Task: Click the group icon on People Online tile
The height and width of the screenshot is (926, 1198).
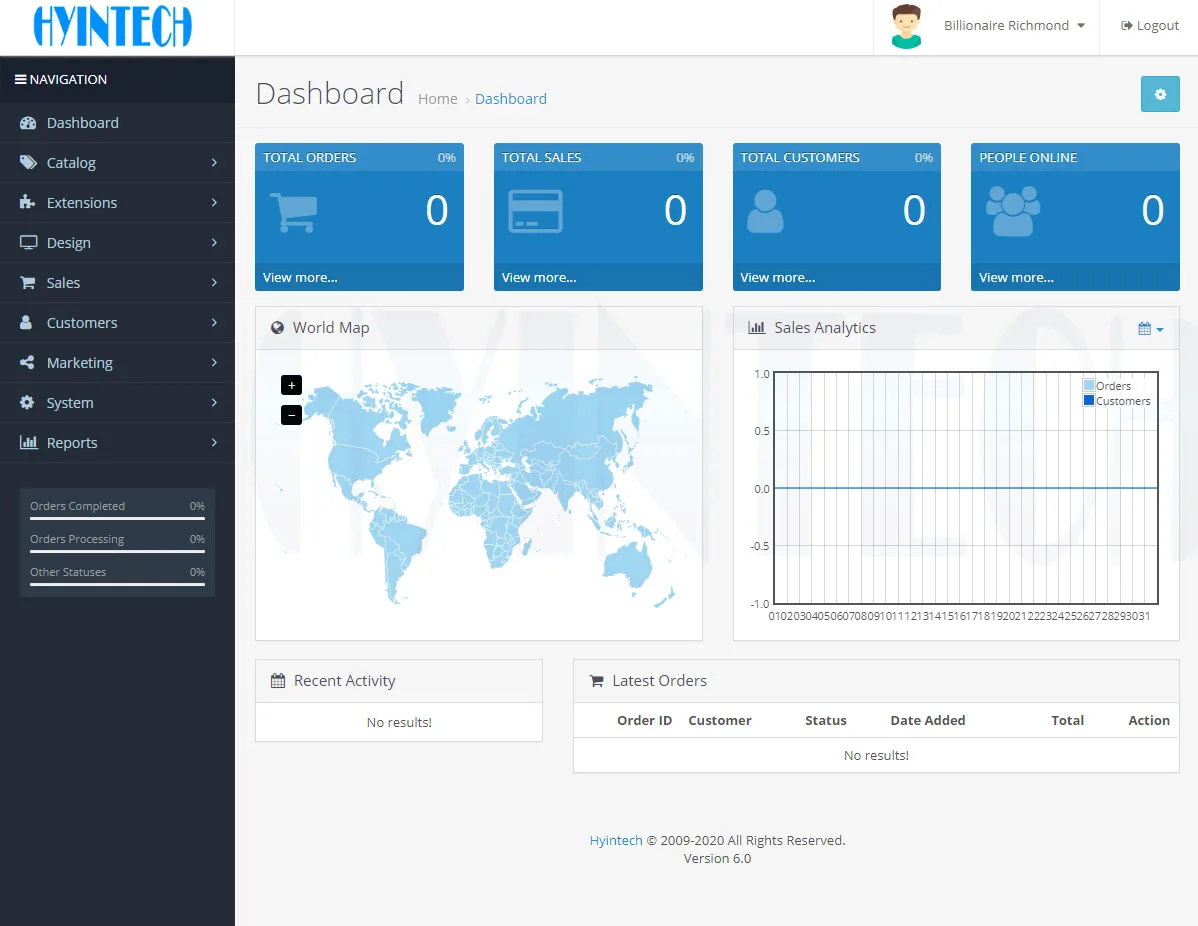Action: [1011, 210]
